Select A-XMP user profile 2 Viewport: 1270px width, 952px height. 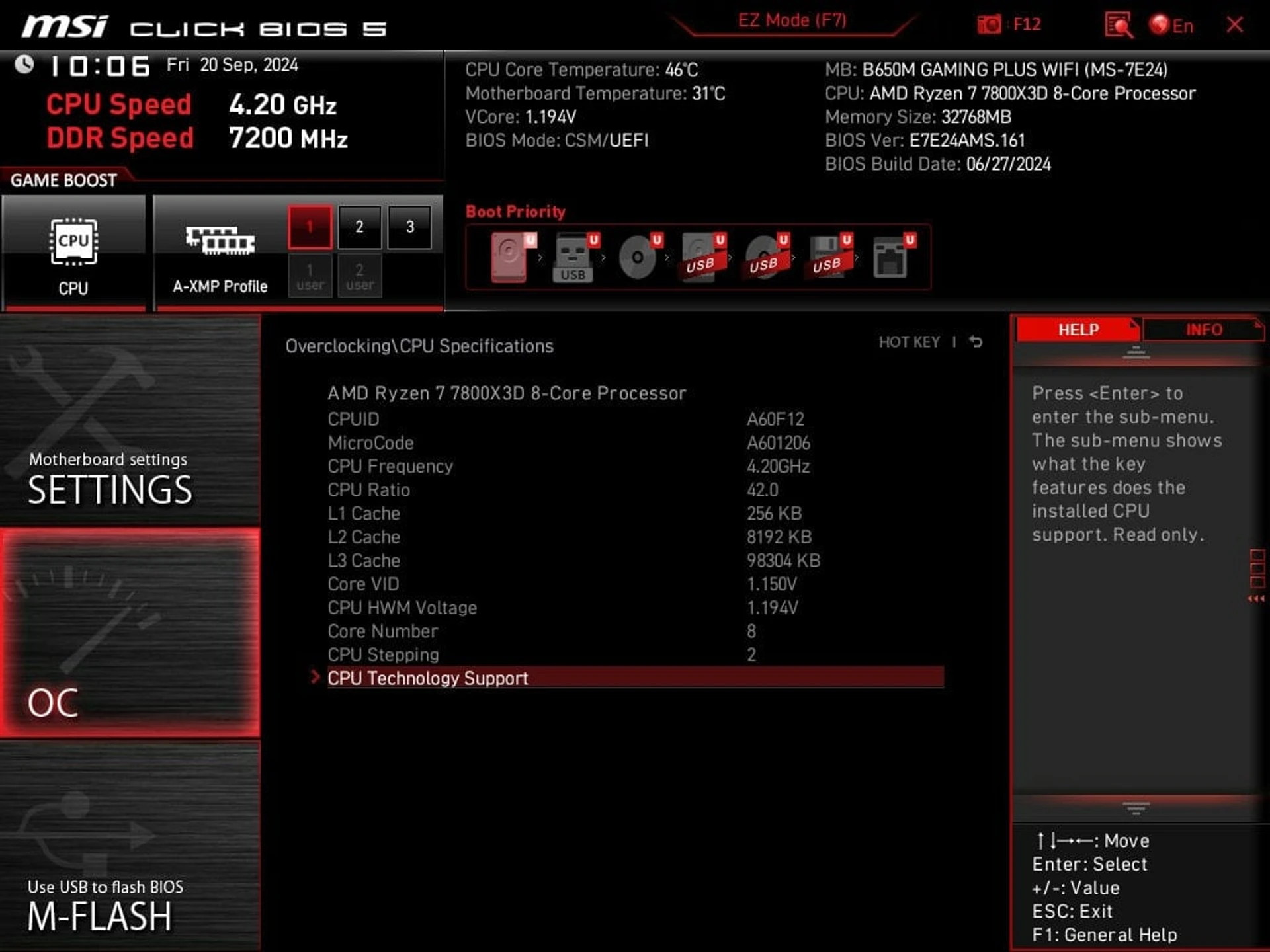[359, 276]
